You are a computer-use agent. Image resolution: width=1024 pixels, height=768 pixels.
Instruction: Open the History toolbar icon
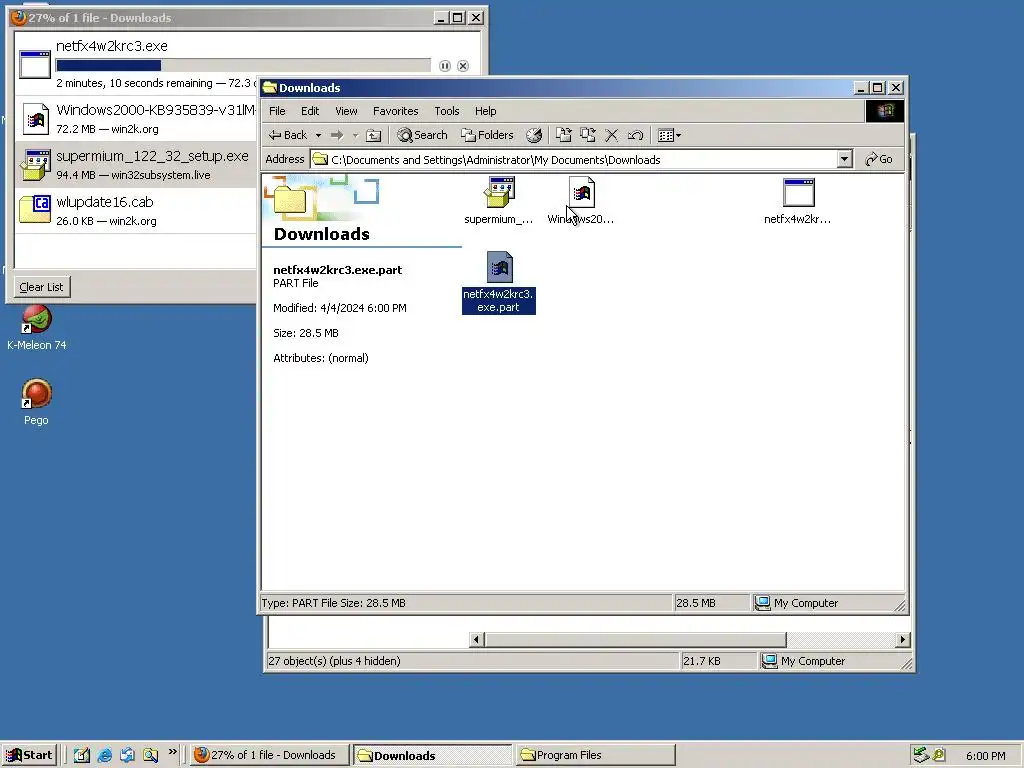(x=534, y=135)
